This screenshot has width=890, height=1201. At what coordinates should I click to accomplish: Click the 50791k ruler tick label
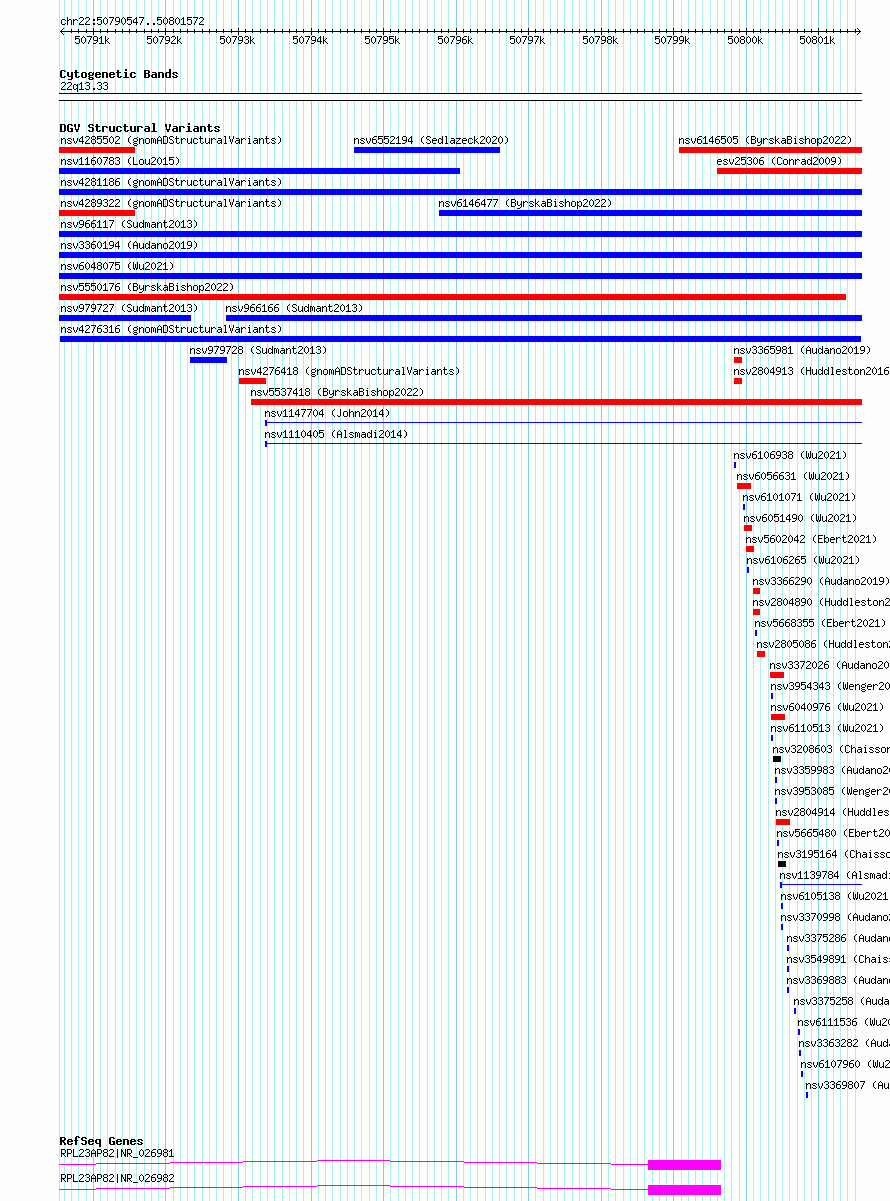92,40
